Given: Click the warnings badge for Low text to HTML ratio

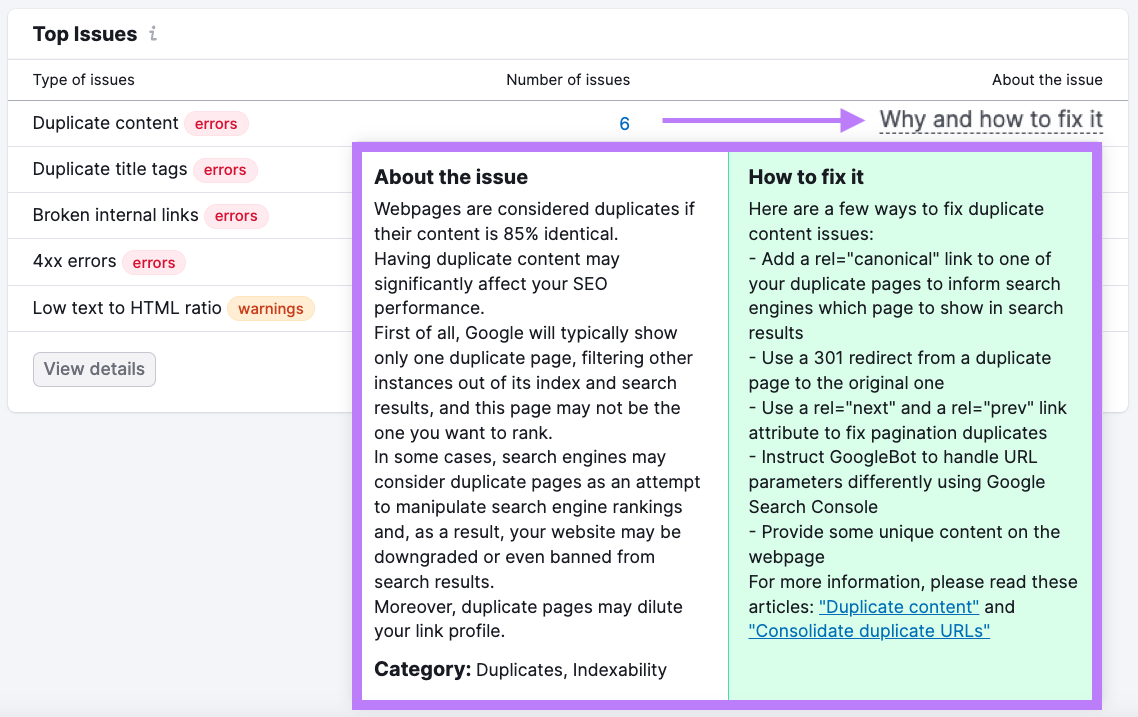Looking at the screenshot, I should 270,308.
